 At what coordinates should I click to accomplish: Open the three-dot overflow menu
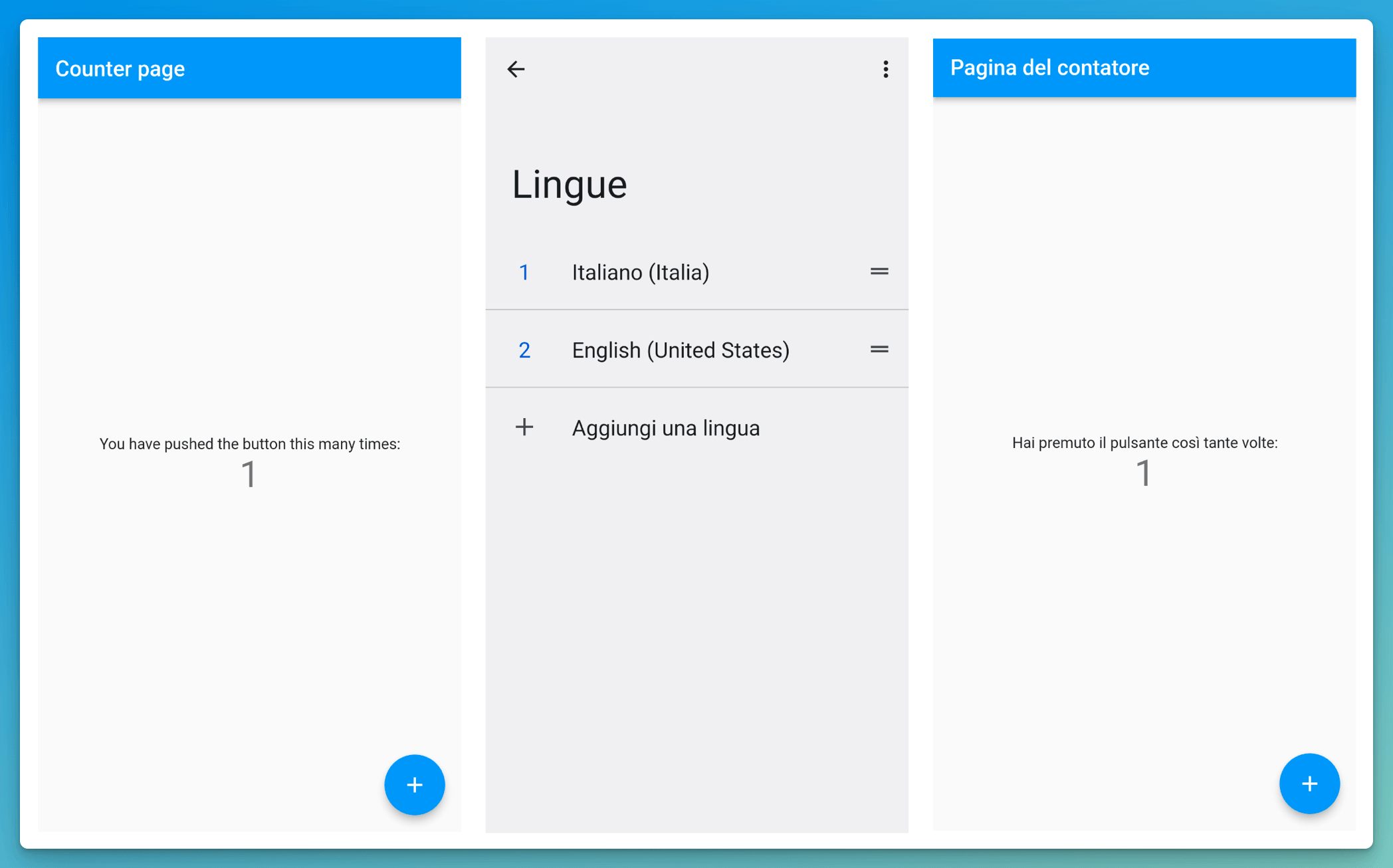(885, 69)
